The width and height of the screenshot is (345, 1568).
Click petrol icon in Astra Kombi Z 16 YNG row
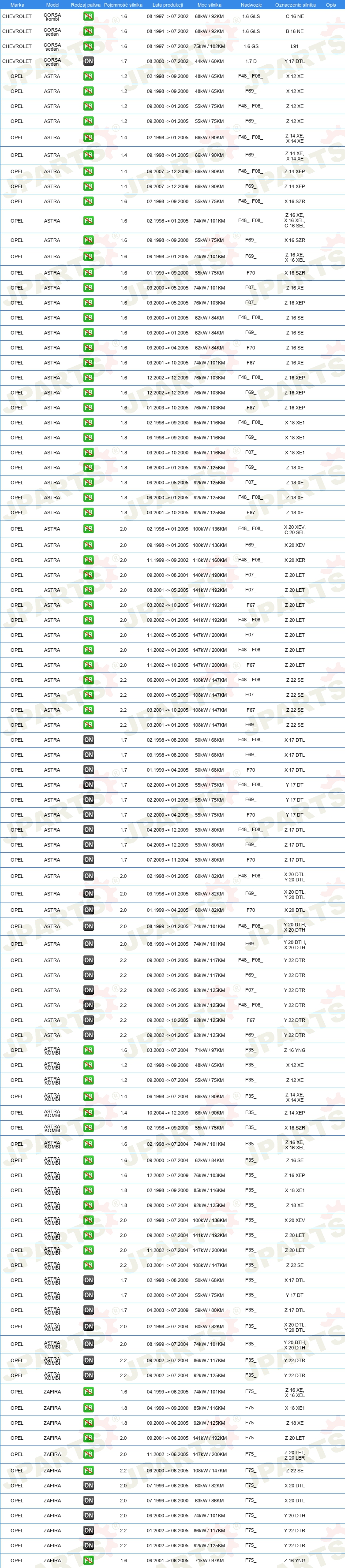click(88, 1050)
